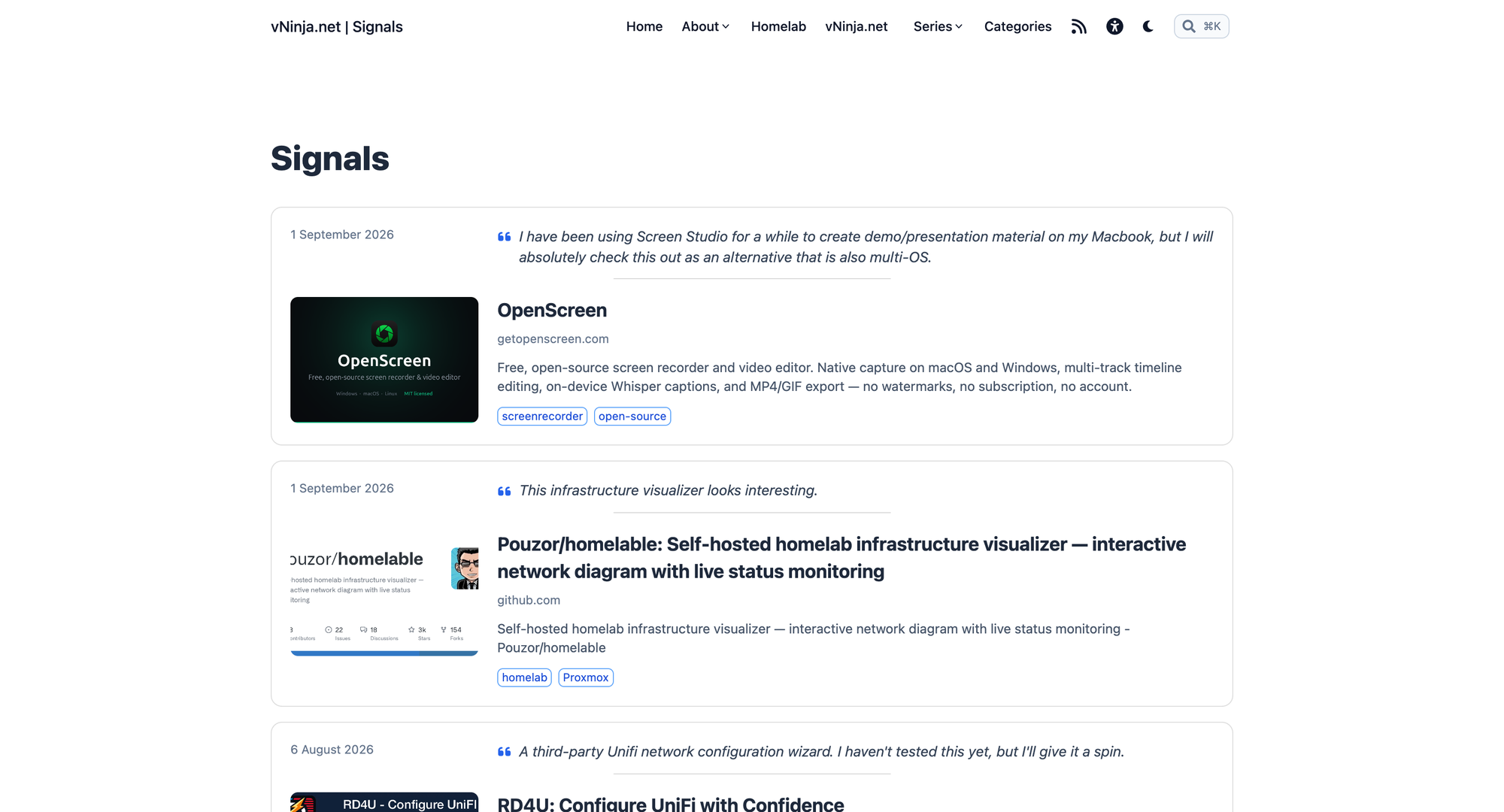Click getopenscreen.com source text

pos(553,339)
